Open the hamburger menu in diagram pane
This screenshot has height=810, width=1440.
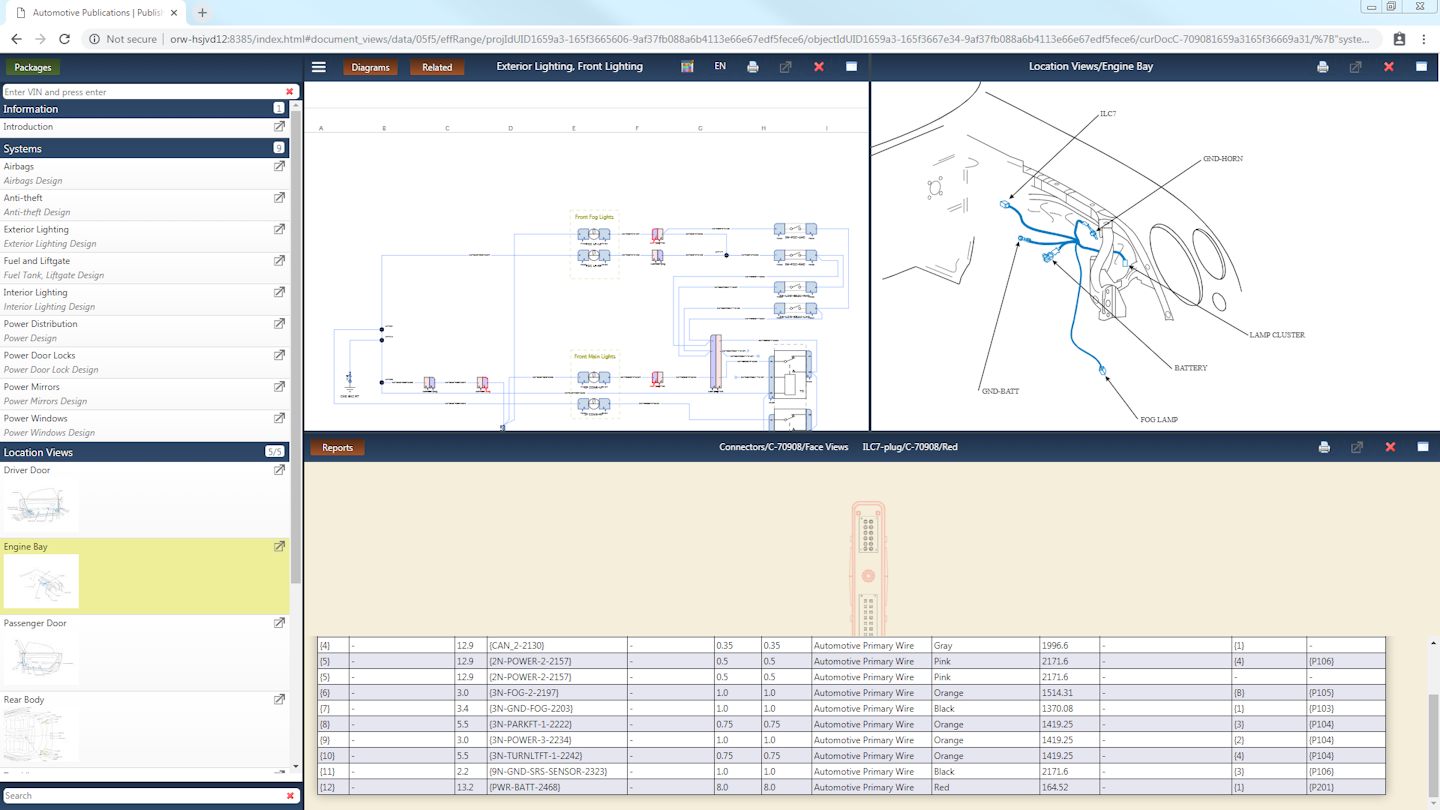coord(319,67)
